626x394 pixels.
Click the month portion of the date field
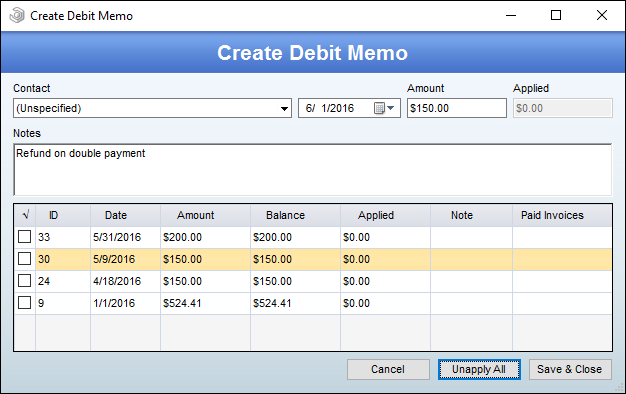coord(309,108)
